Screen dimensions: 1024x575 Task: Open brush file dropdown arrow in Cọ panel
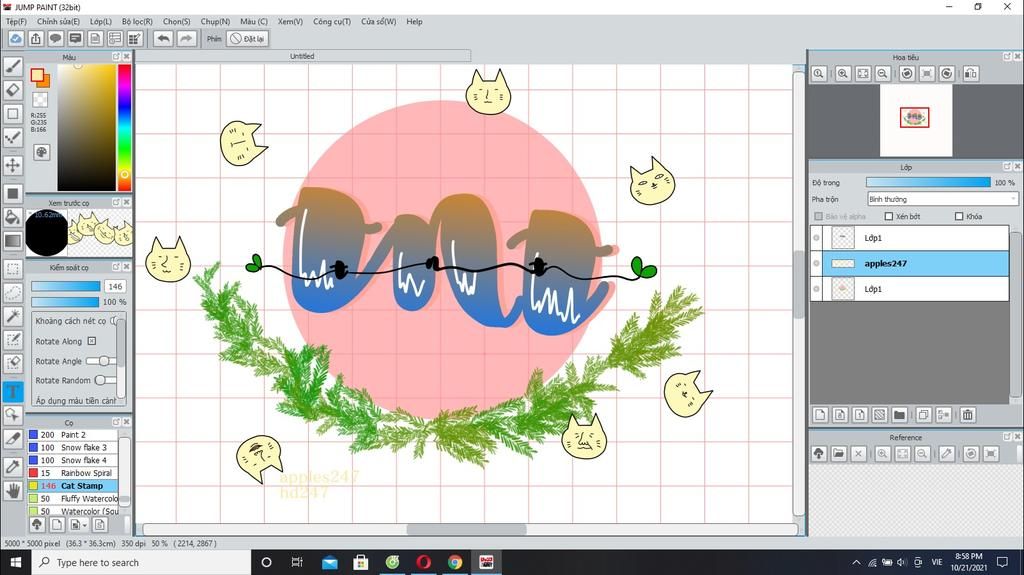pos(85,525)
